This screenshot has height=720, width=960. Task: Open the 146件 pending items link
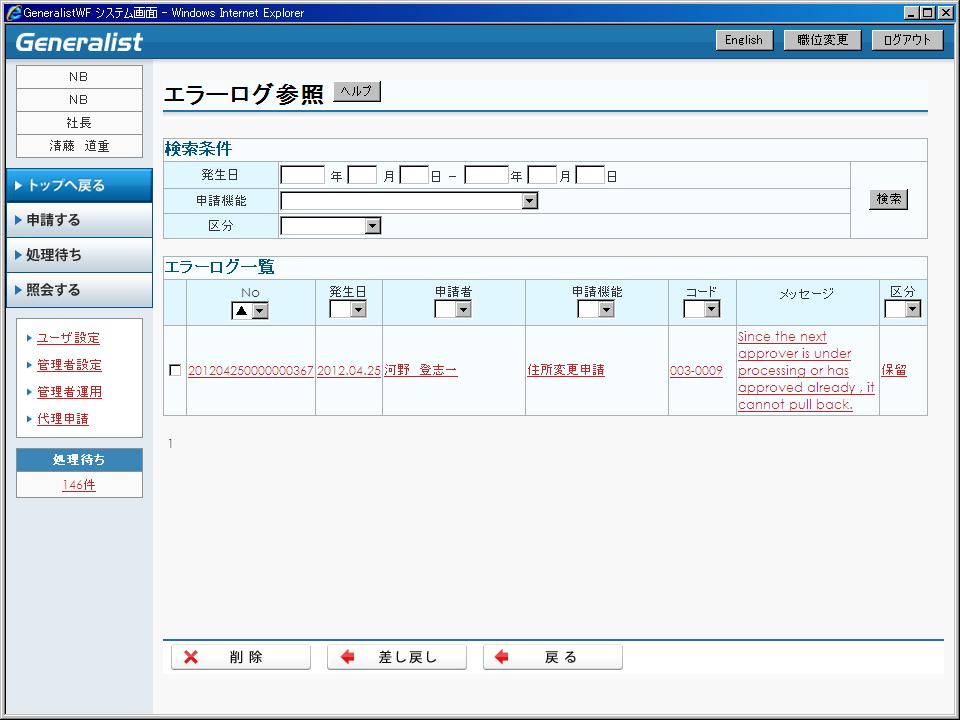(79, 485)
